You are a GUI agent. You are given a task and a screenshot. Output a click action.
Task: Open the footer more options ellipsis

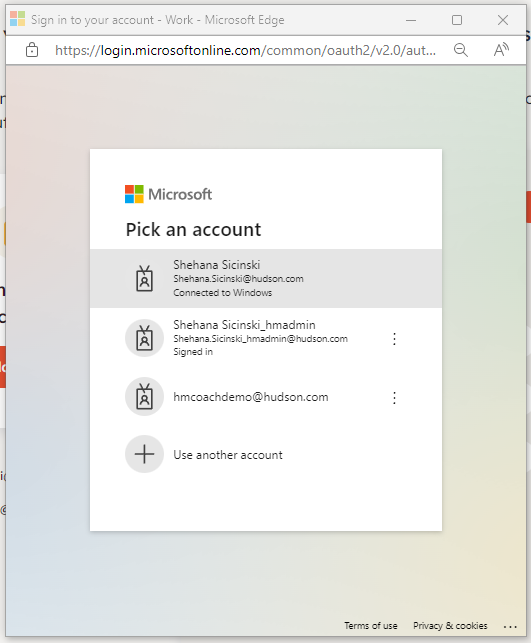[x=510, y=627]
